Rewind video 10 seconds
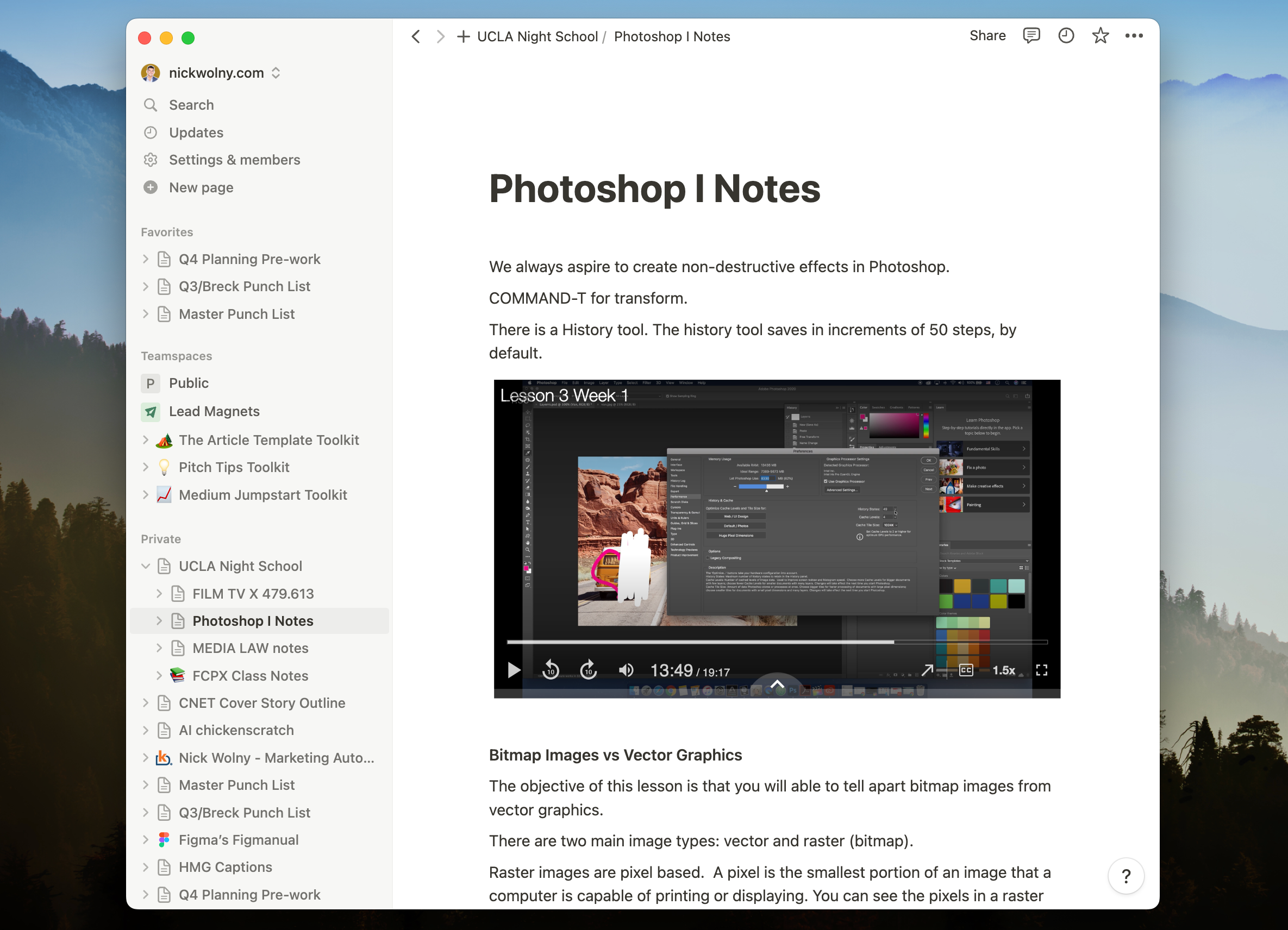1288x930 pixels. [551, 670]
